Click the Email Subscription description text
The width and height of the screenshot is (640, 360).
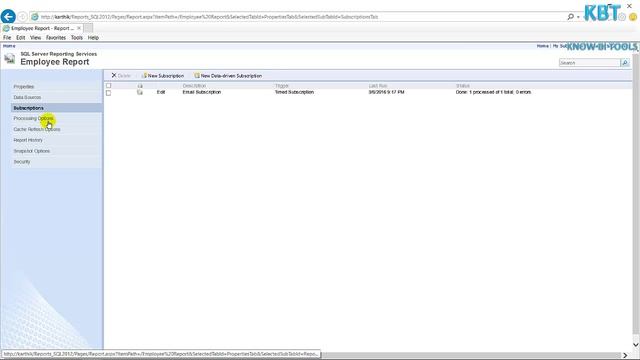point(202,92)
